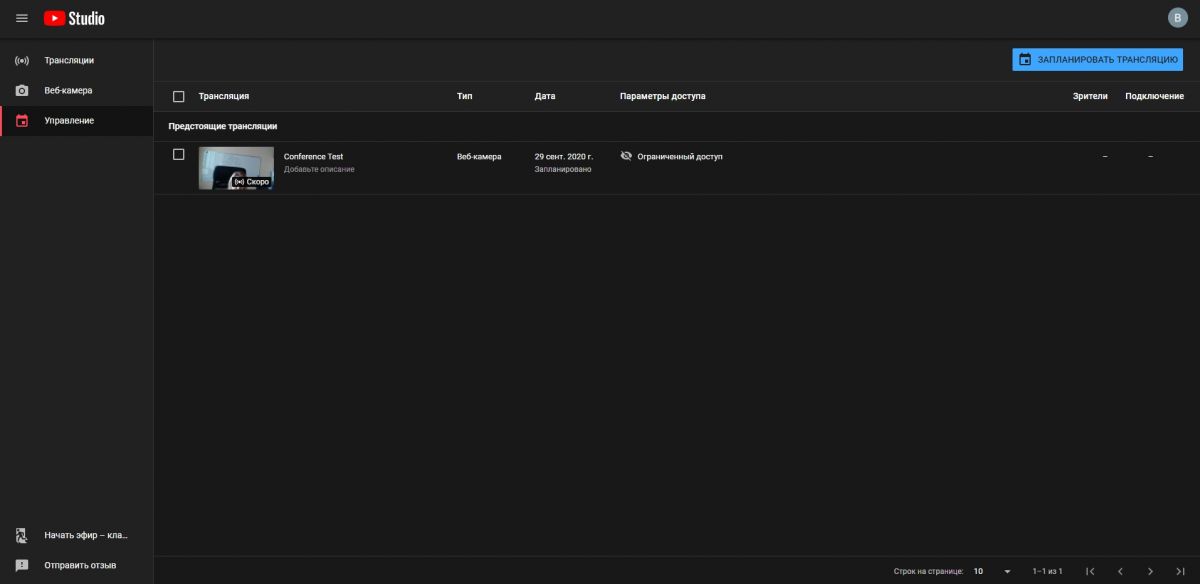
Task: Expand the rows per page dropdown
Action: coord(992,571)
